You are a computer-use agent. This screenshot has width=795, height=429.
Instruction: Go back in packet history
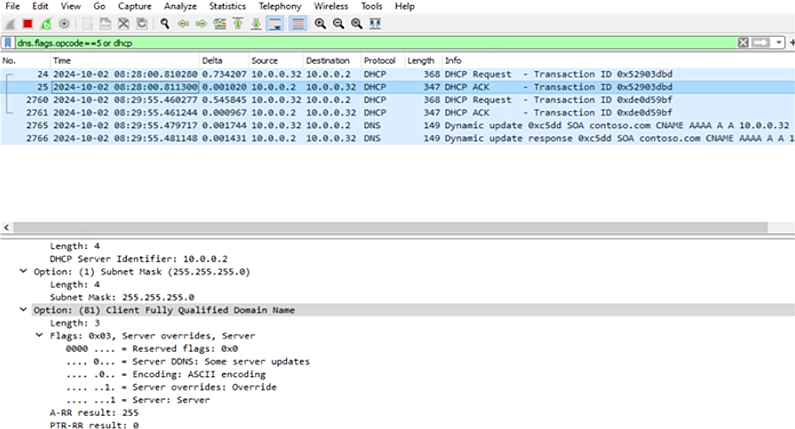tap(183, 24)
